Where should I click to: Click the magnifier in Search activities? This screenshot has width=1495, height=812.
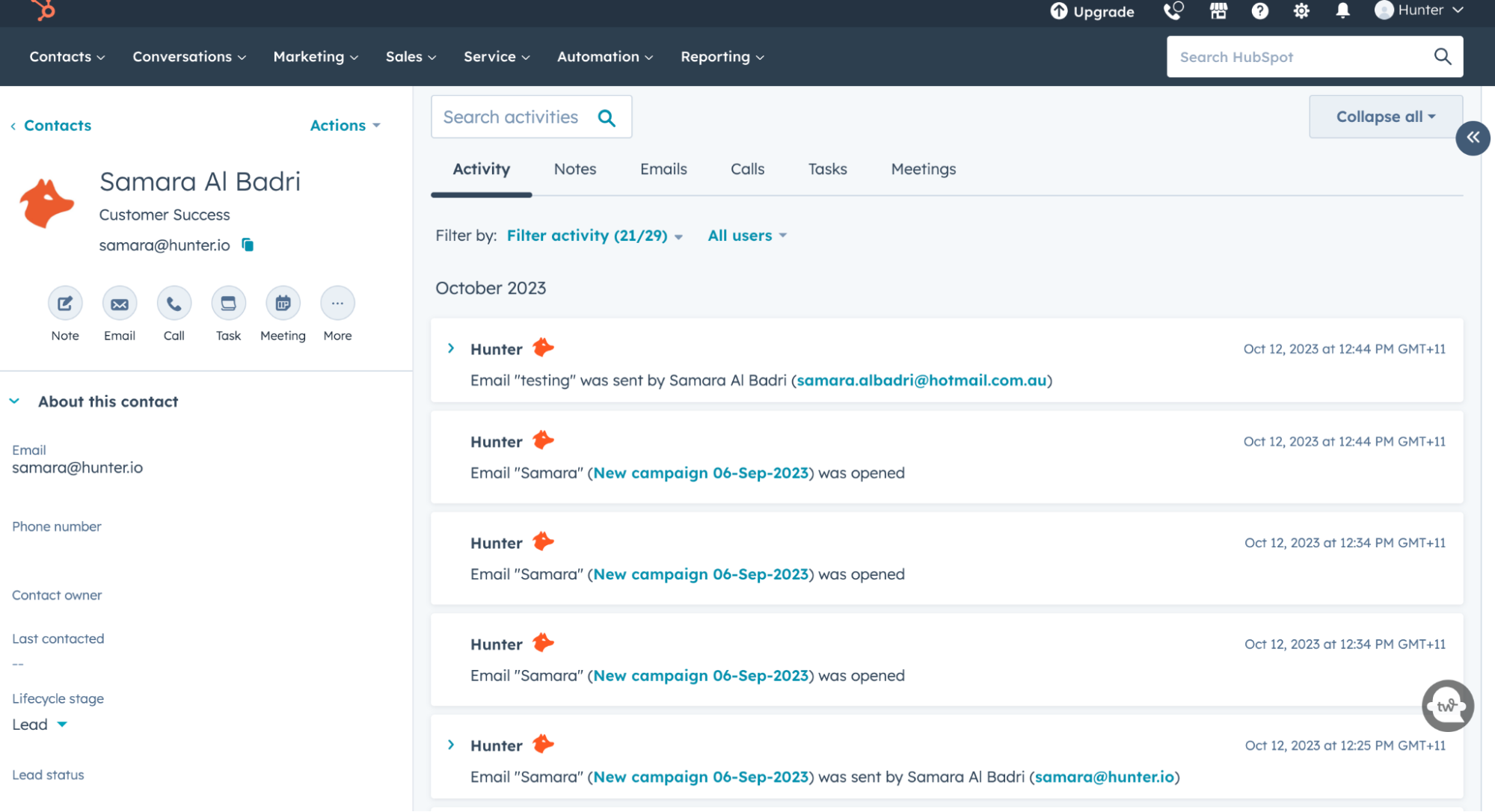point(607,117)
